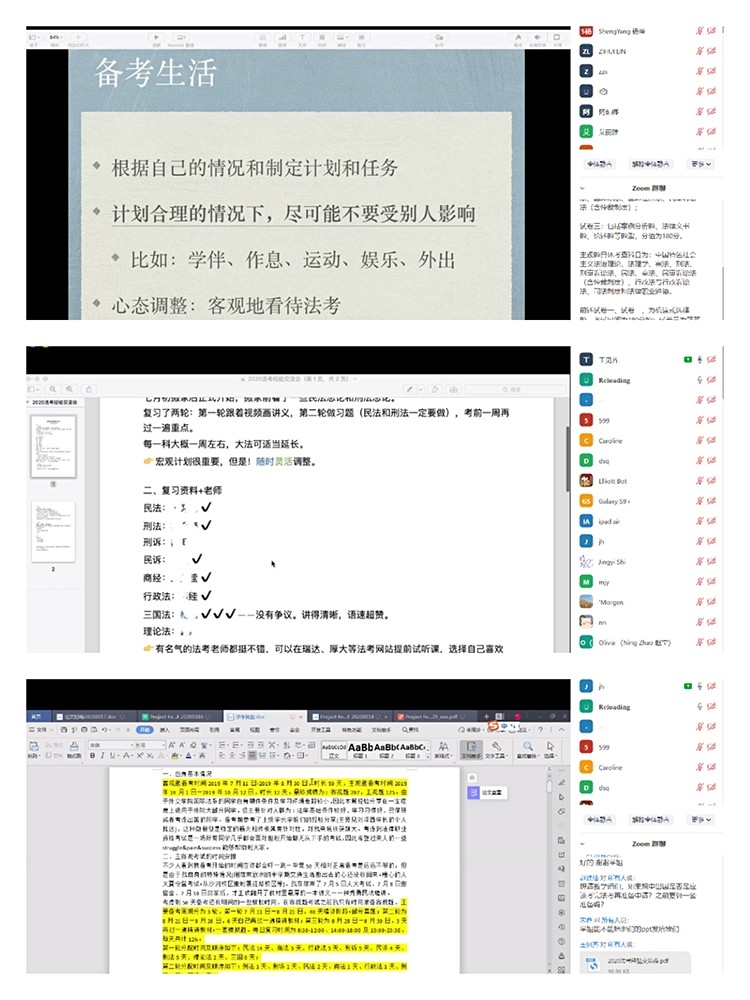Screen dimensions: 750x1000
Task: Click the Keynote play slideshow button
Action: pos(155,37)
